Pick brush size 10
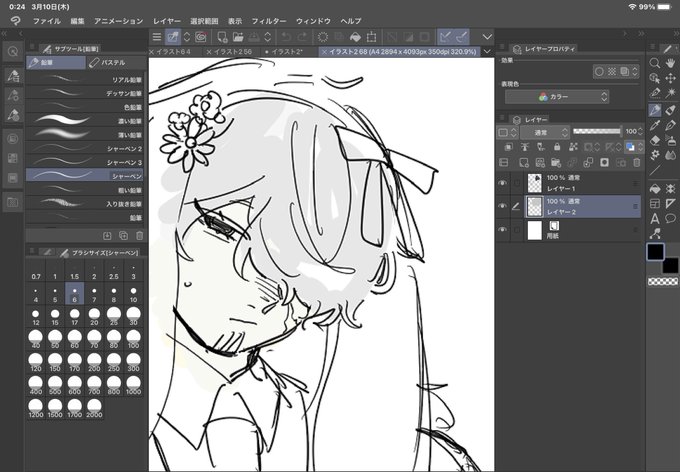 coord(133,295)
